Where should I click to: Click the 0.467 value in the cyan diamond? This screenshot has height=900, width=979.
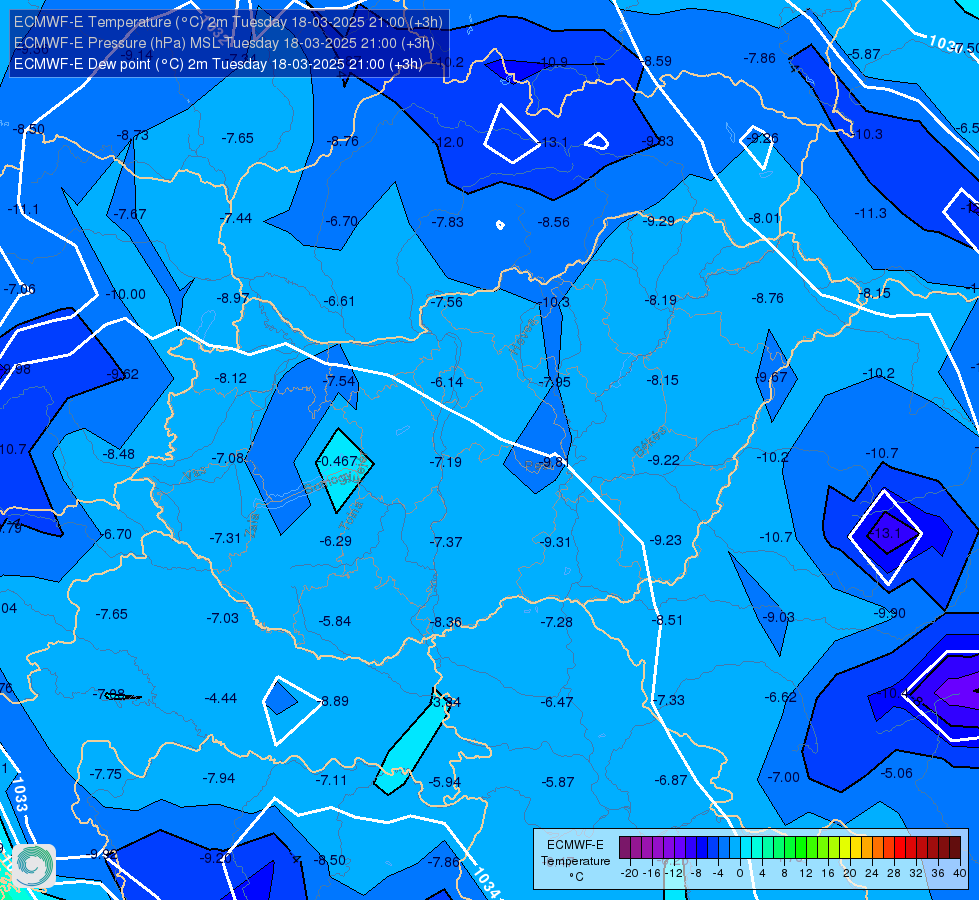[x=338, y=462]
